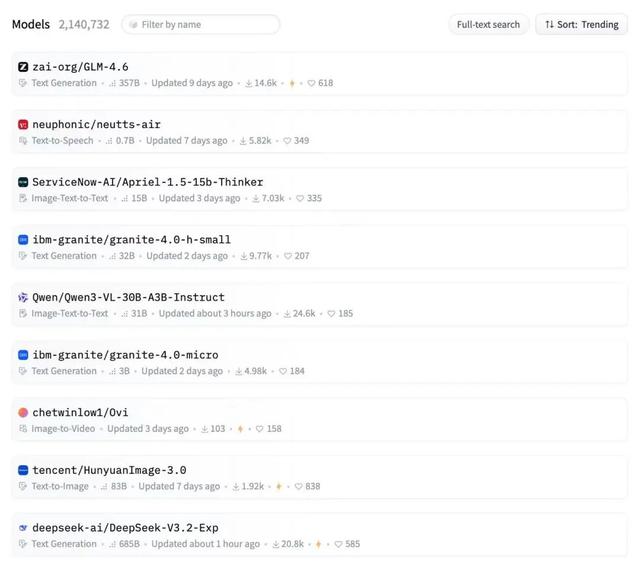
Task: Click the ServiceNow-AI avatar icon
Action: tap(23, 182)
